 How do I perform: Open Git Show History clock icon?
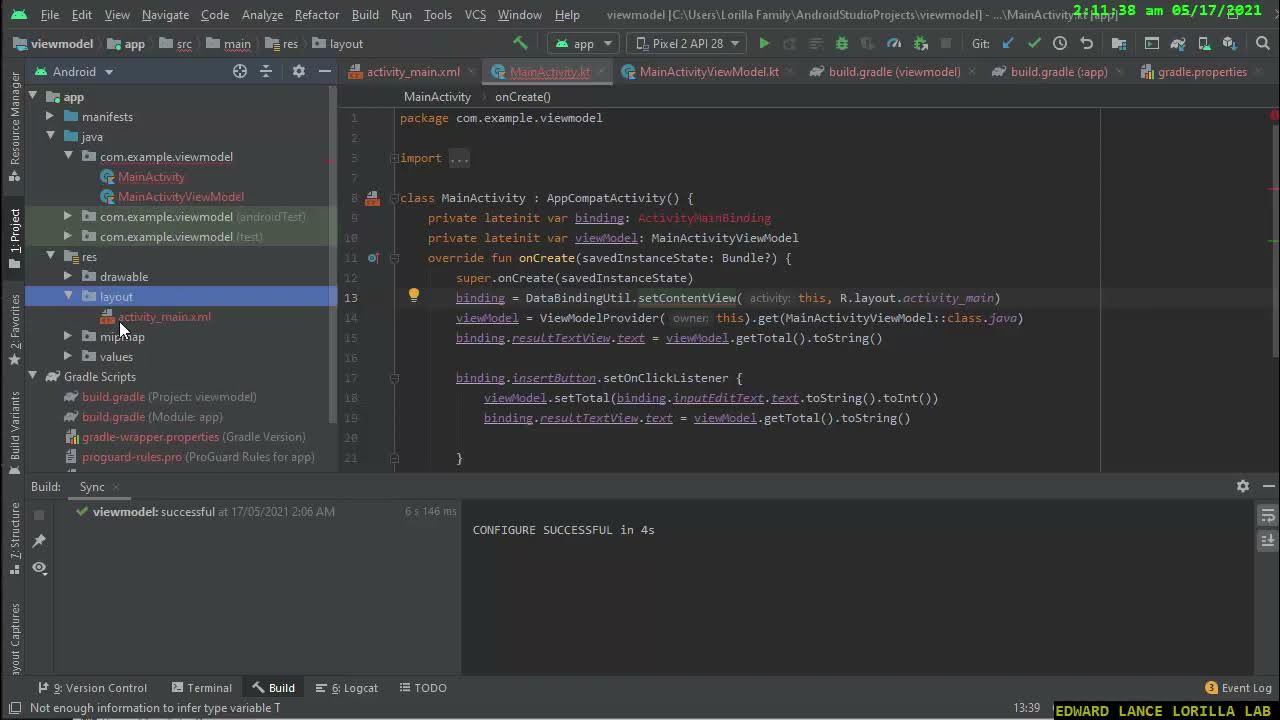coord(1060,43)
